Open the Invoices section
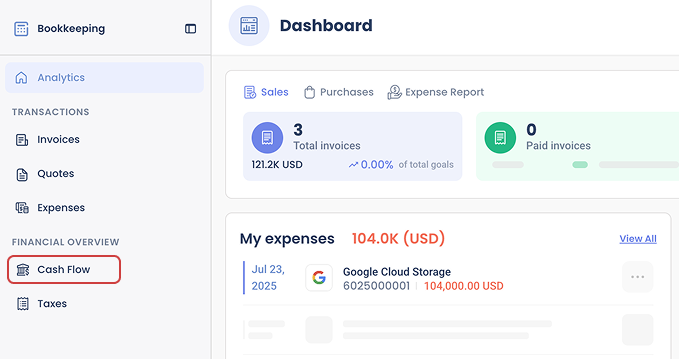679x360 pixels. pyautogui.click(x=58, y=139)
